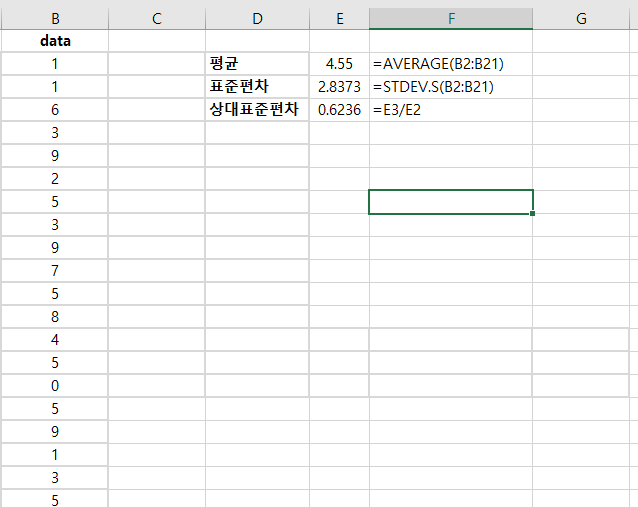Select data cell with value 4

[x=55, y=339]
